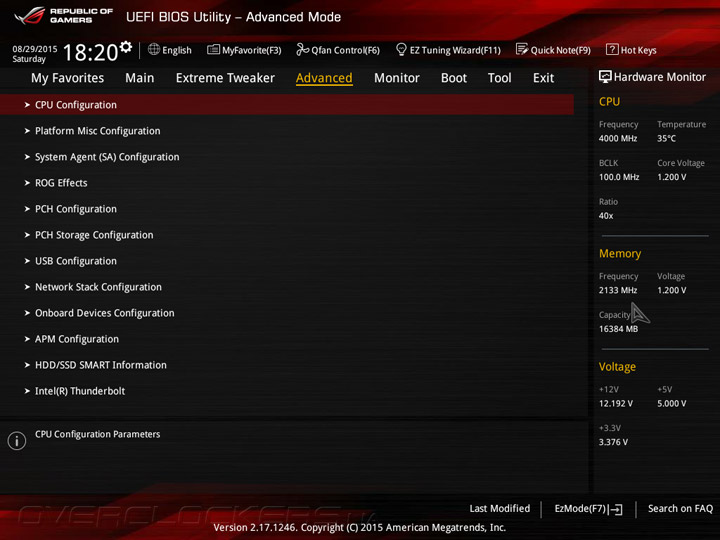Click the 4000 MHz CPU frequency value

(618, 138)
